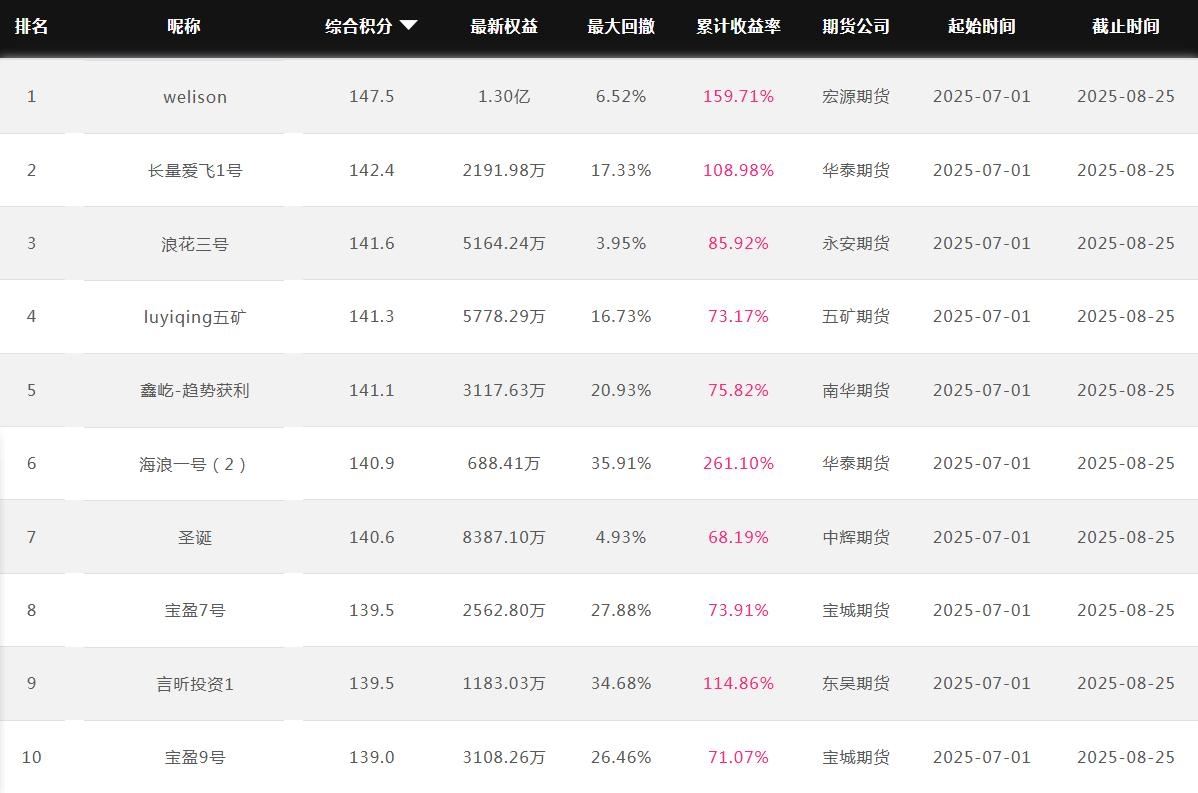Click 五矿期货 company cell
The height and width of the screenshot is (793, 1198).
(856, 316)
